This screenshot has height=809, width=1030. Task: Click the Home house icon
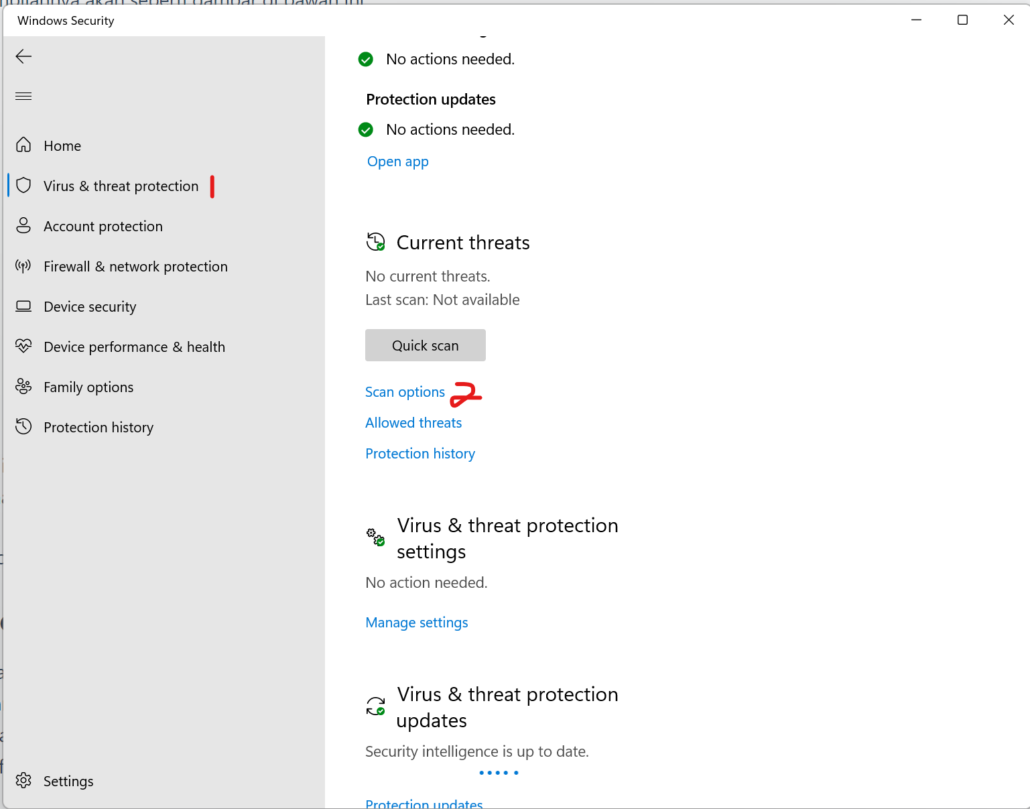[x=24, y=145]
